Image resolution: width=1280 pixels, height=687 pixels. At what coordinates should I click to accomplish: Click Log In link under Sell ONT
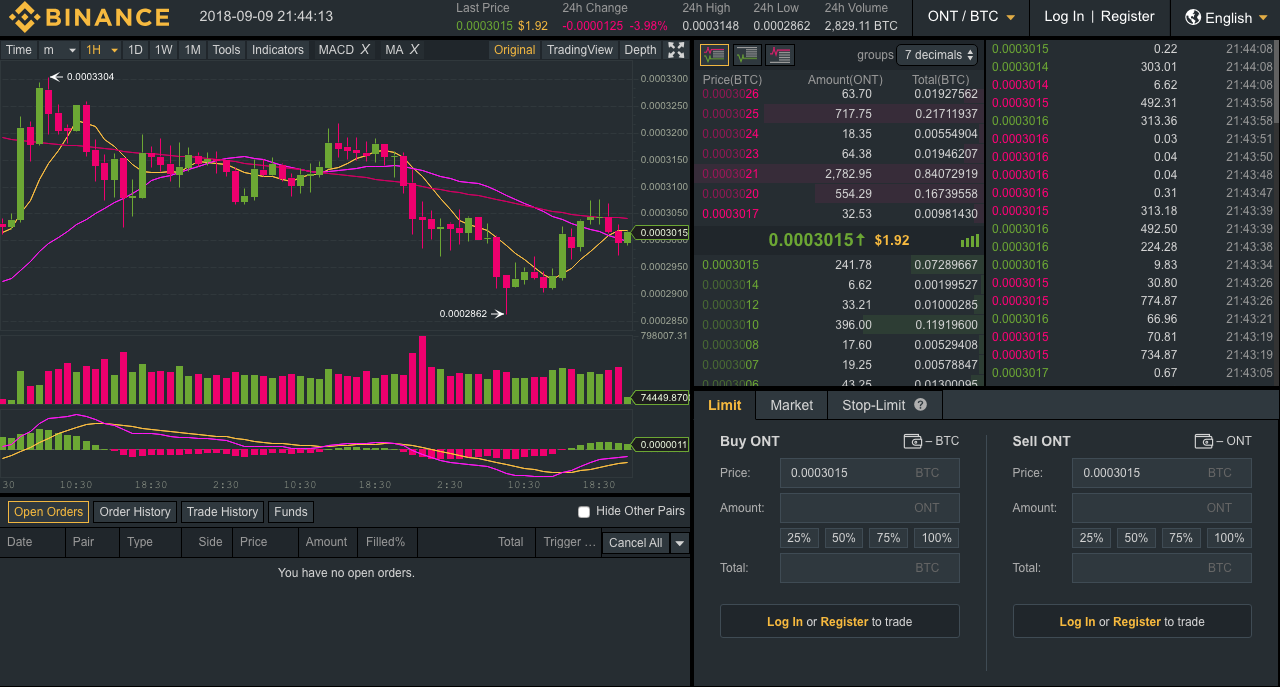coord(1077,622)
